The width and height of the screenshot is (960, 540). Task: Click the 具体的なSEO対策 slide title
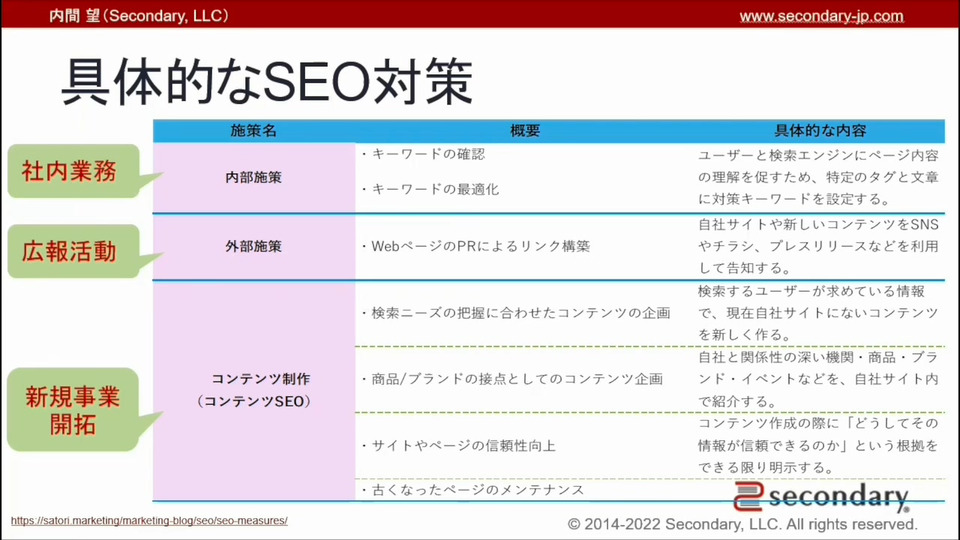pos(267,81)
